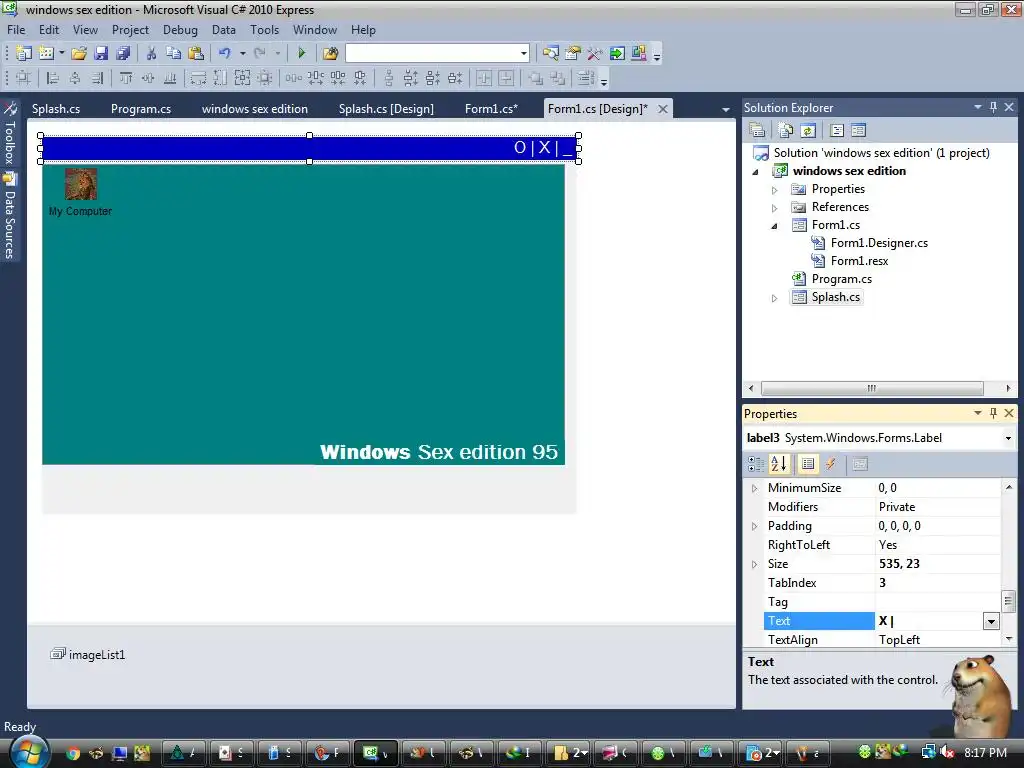Switch to the Form1.cs* code tab
The image size is (1024, 768).
click(491, 109)
